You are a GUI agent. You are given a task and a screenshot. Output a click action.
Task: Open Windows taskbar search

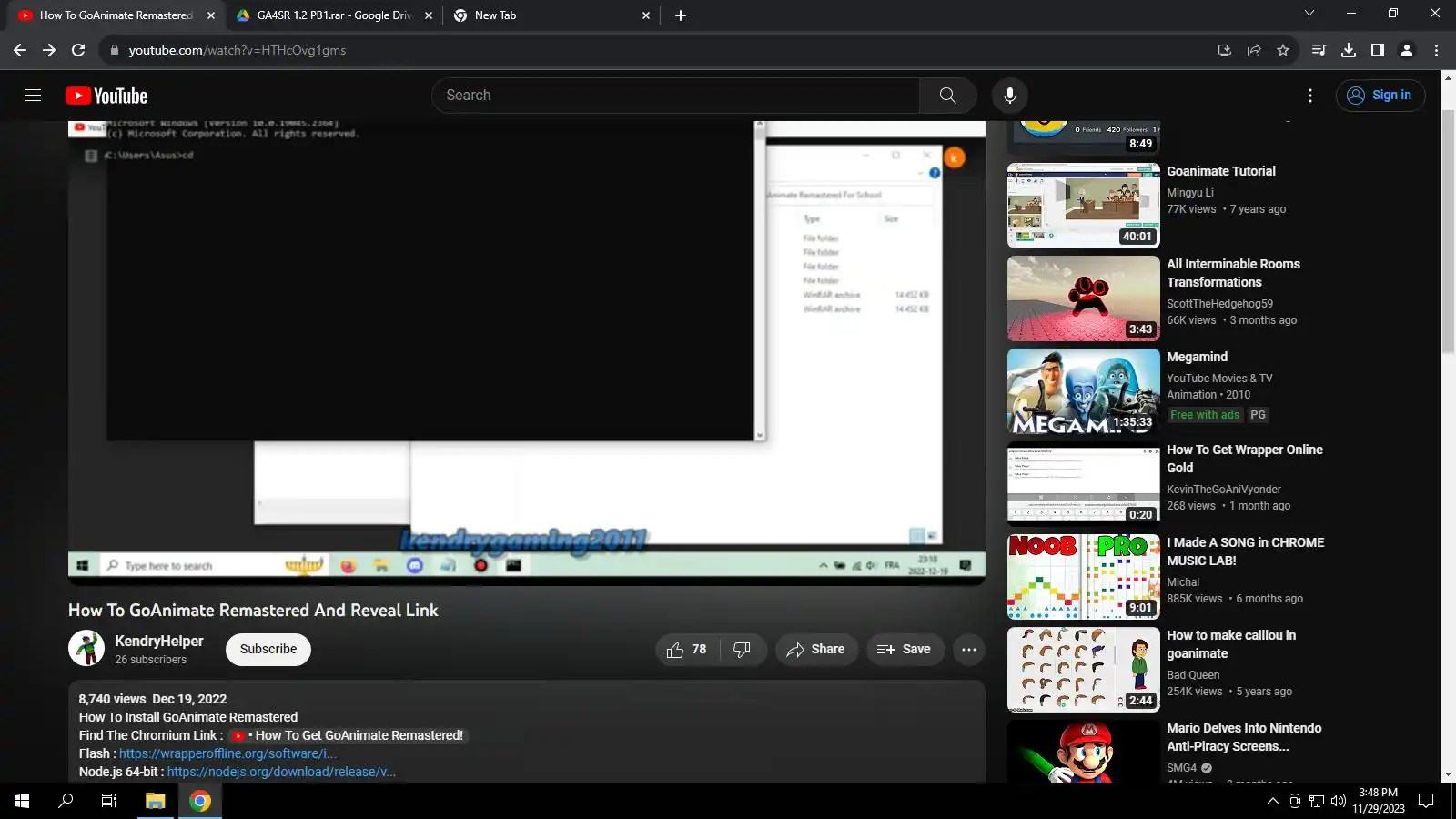(x=66, y=801)
